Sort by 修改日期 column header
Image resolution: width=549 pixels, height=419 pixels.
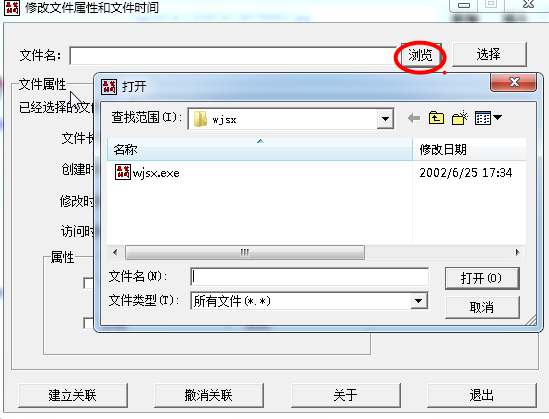pos(469,149)
